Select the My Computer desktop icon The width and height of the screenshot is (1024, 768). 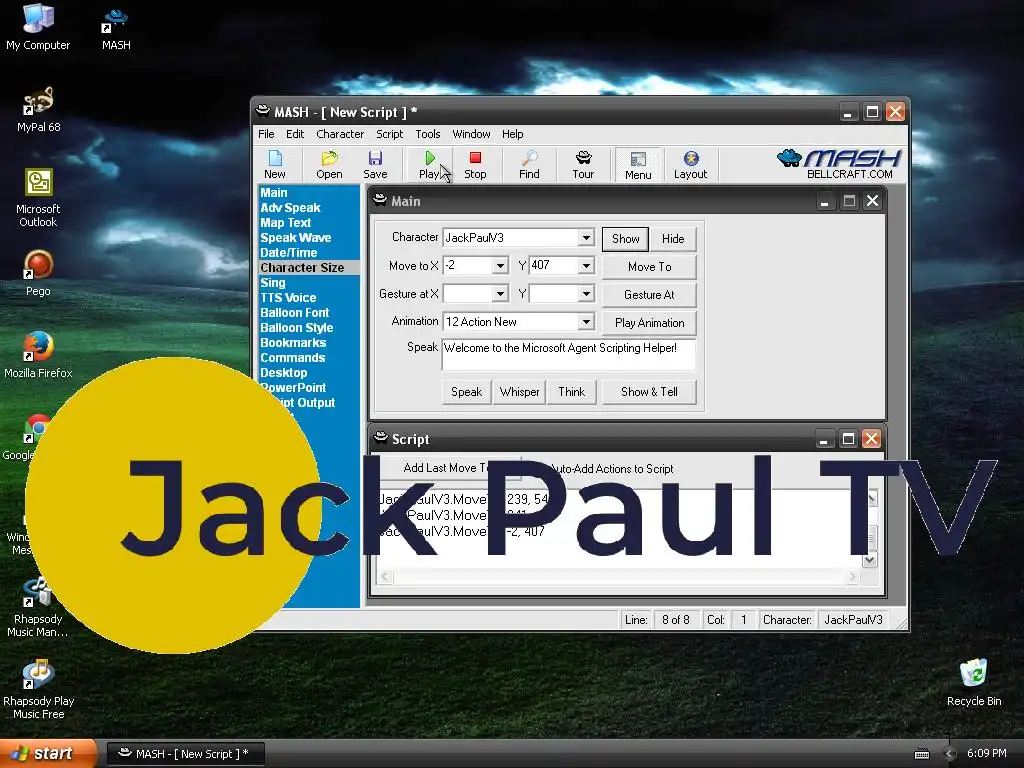coord(38,27)
